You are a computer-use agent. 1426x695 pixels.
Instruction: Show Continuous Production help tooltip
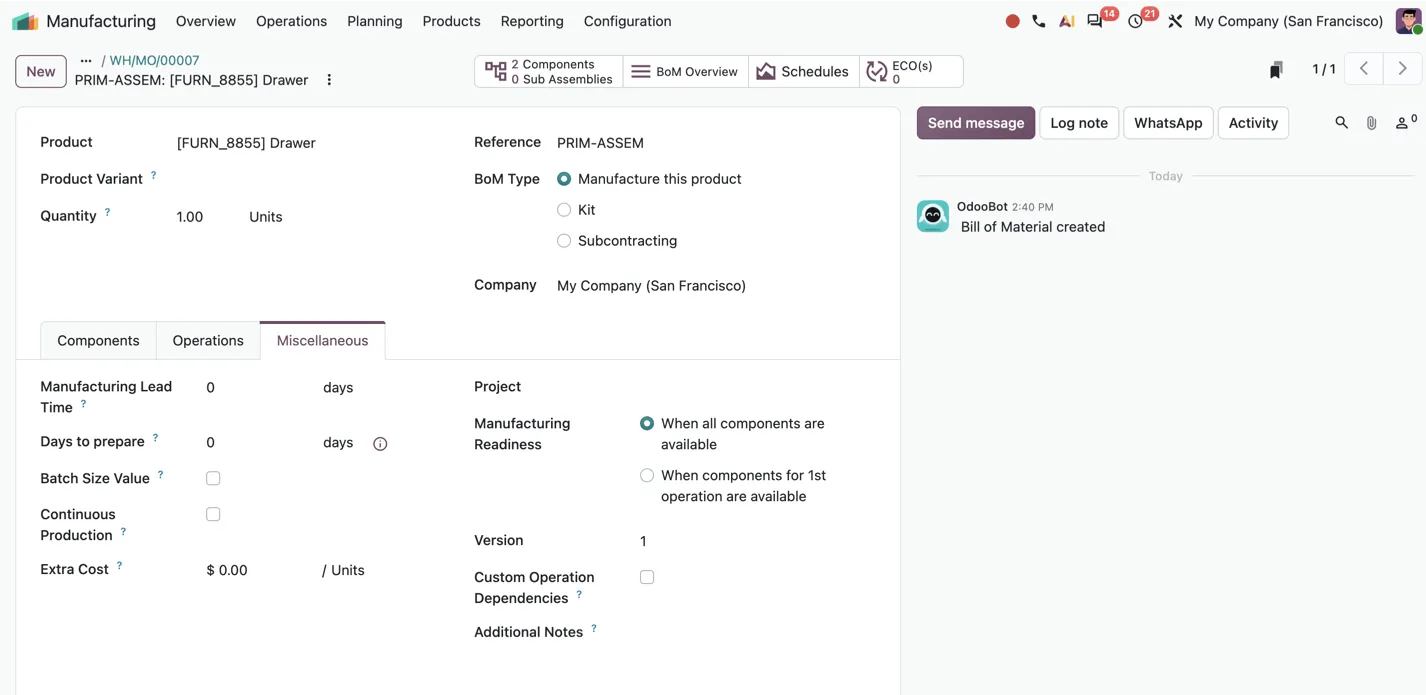click(123, 532)
